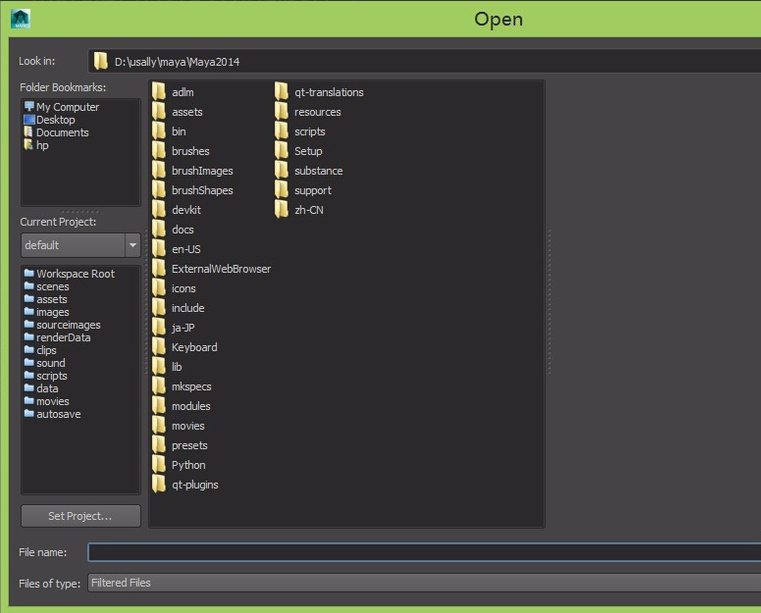Select scripts in project folder list
The width and height of the screenshot is (761, 613).
pyautogui.click(x=46, y=376)
